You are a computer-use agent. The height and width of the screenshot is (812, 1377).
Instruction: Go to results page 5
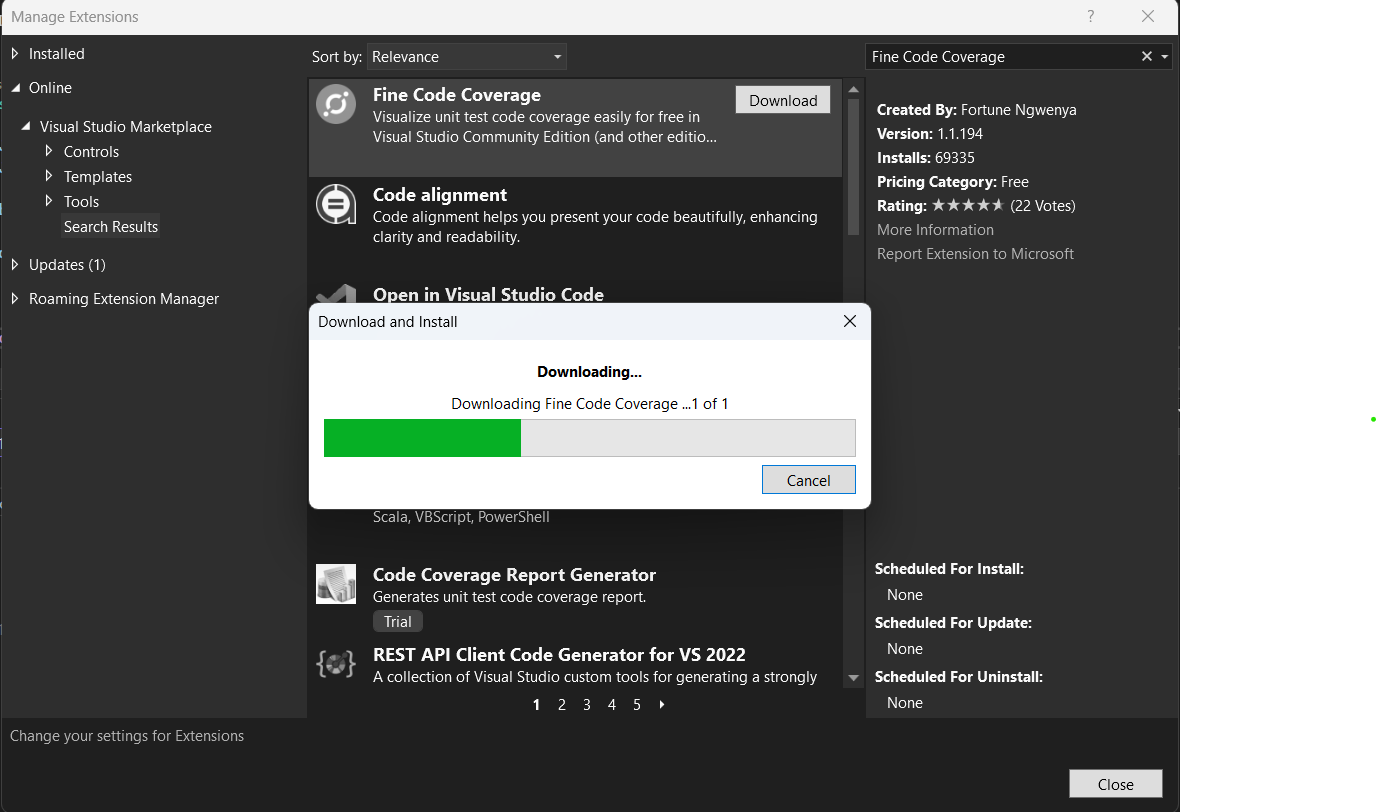637,705
